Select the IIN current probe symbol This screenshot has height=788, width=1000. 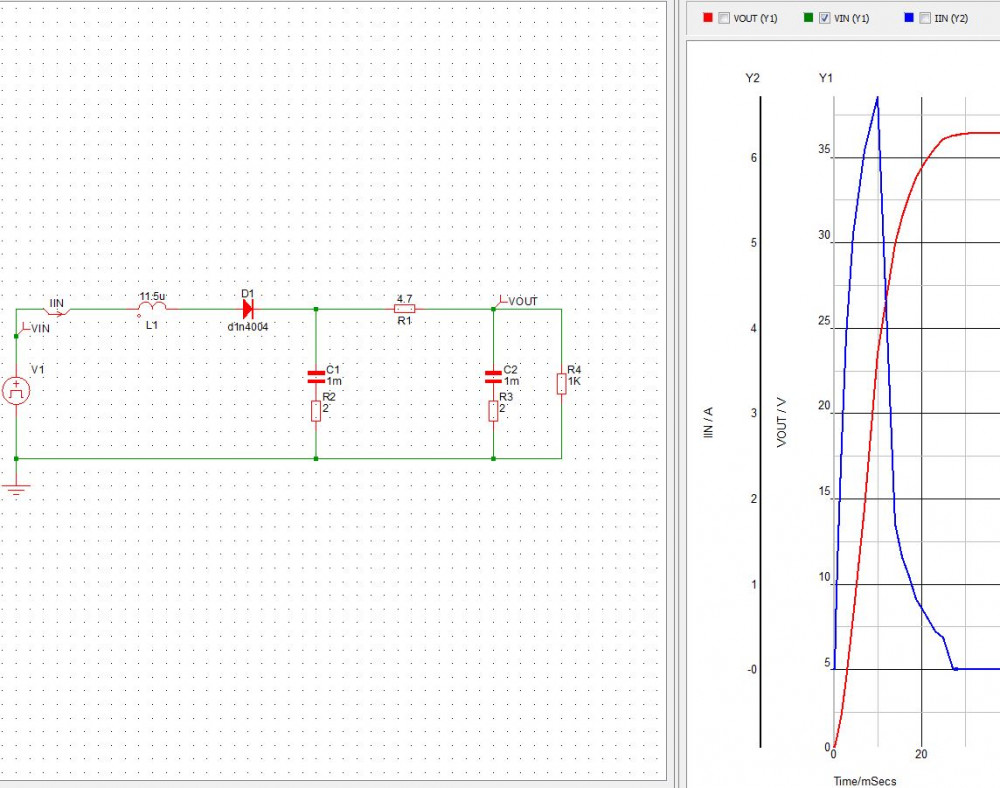pos(57,310)
